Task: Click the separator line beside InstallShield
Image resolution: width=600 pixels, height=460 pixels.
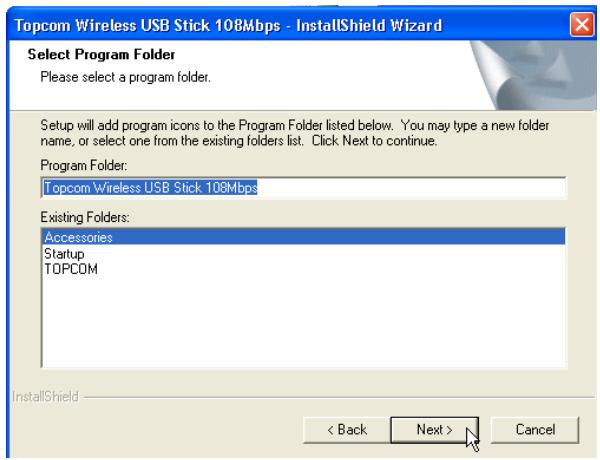Action: tap(339, 397)
